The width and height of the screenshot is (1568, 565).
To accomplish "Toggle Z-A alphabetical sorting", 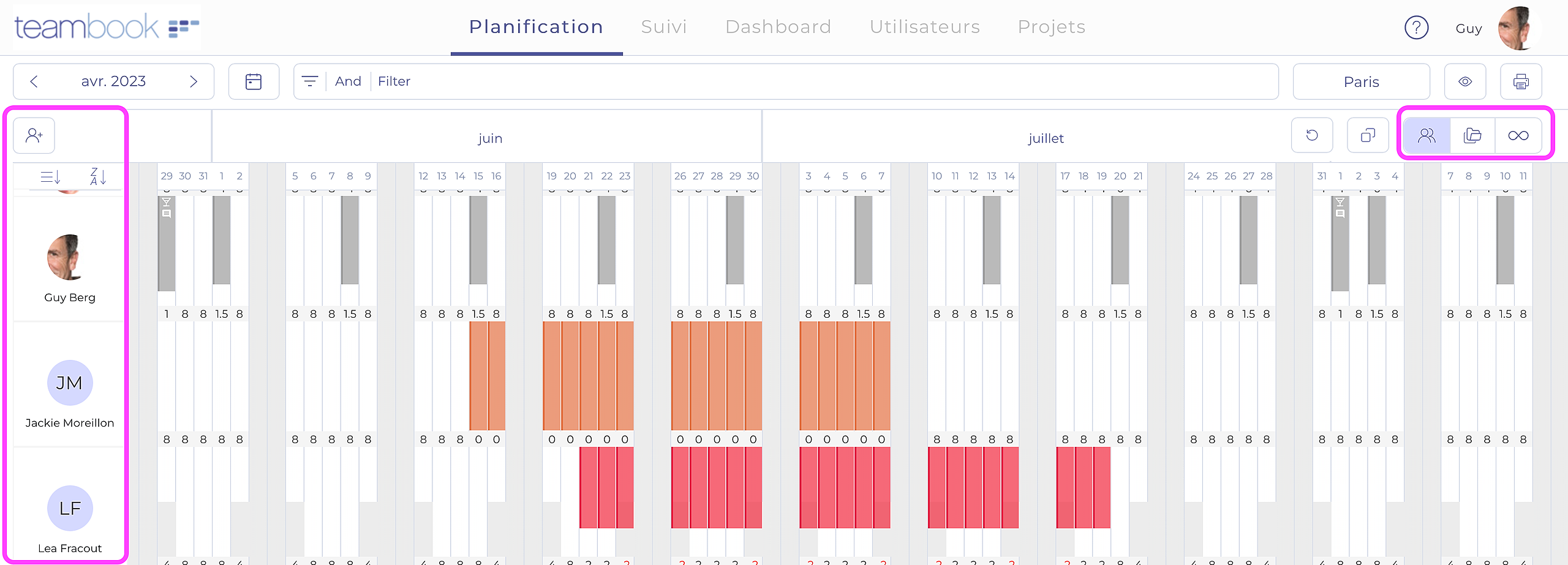I will coord(97,176).
